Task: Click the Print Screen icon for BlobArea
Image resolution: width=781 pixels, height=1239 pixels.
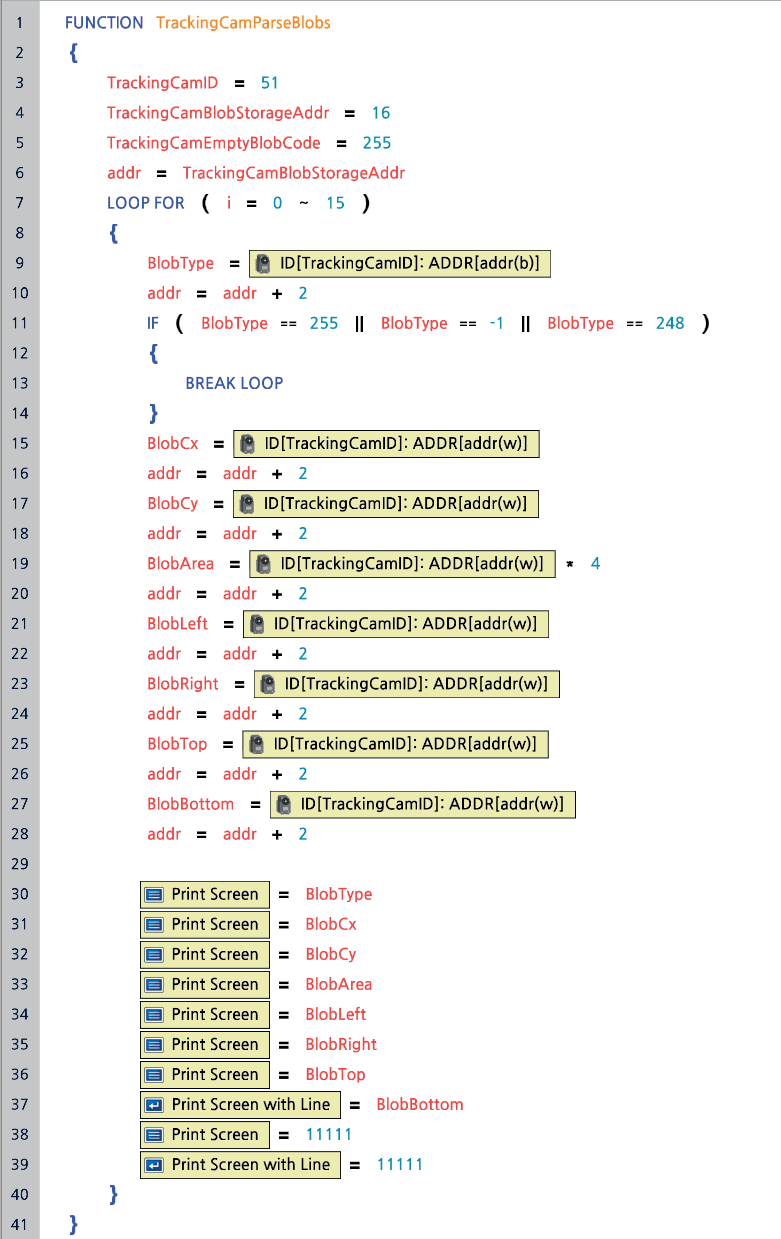Action: coord(154,984)
